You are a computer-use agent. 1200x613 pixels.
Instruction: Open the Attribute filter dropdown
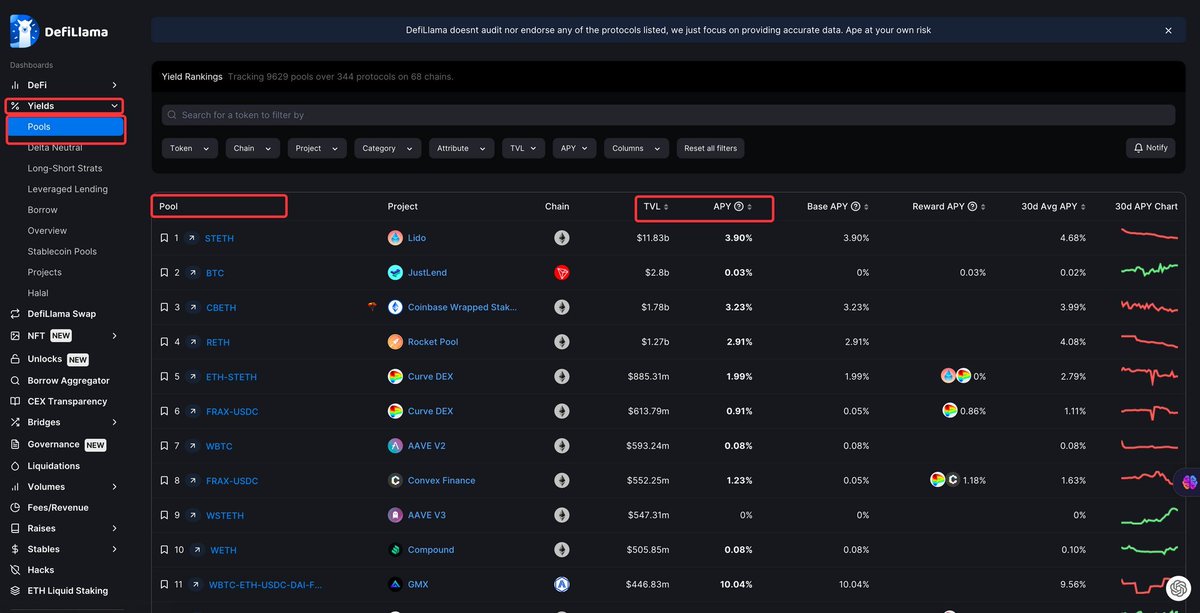click(462, 148)
